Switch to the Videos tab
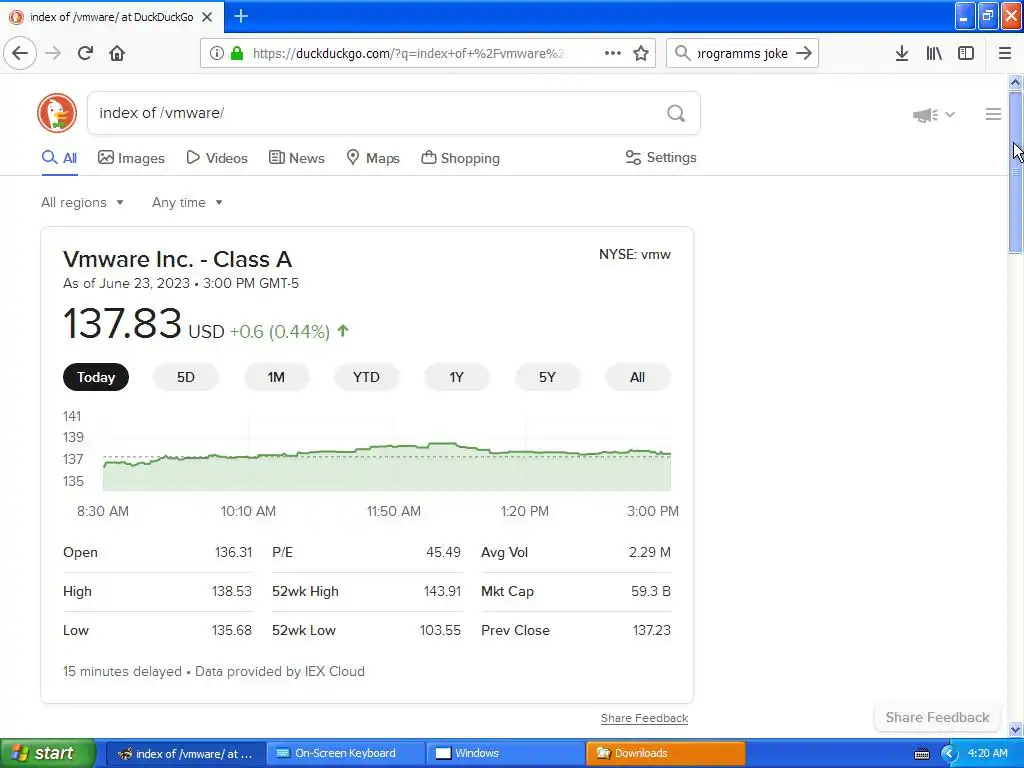1024x768 pixels. click(x=217, y=158)
